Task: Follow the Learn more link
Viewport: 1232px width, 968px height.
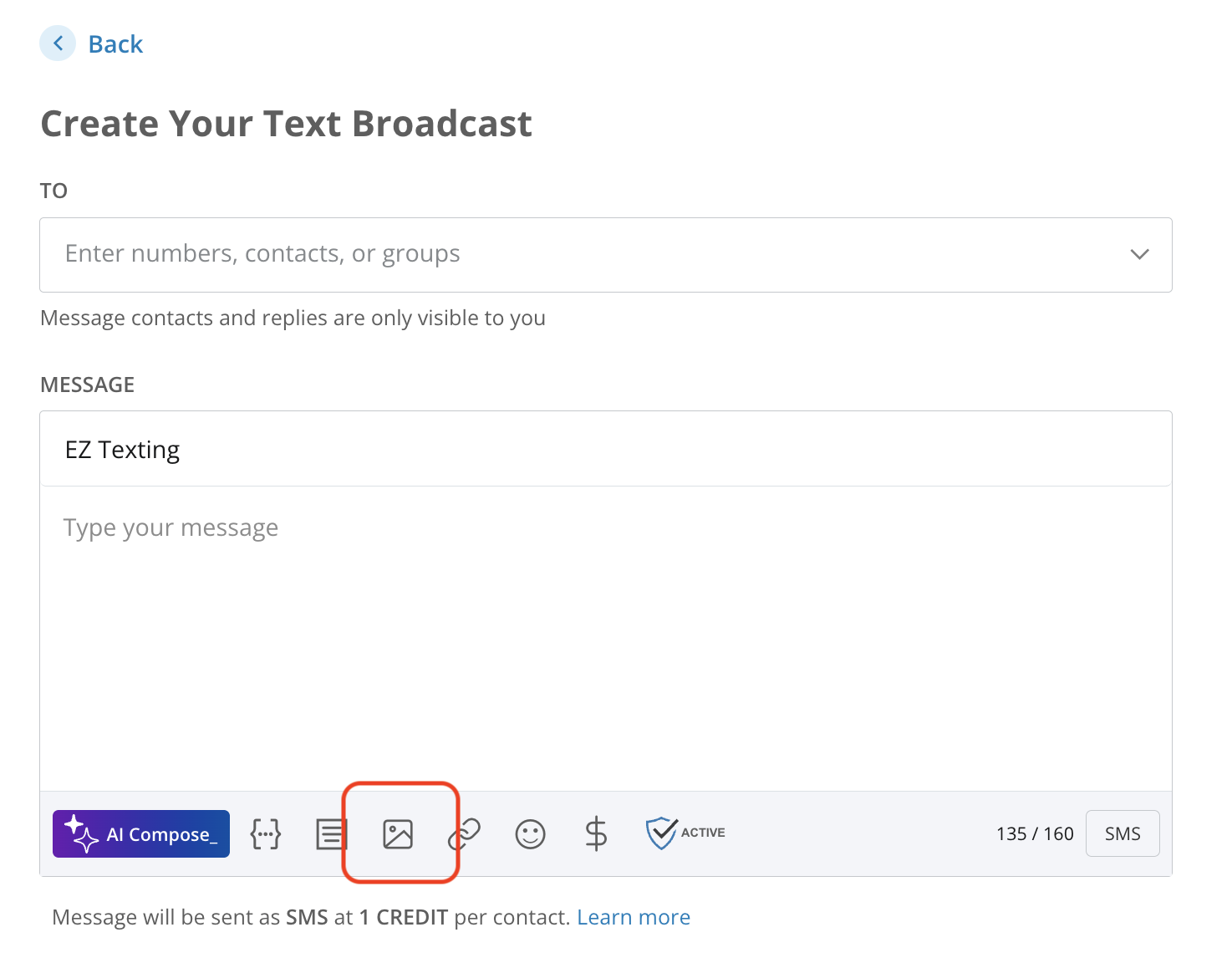Action: (634, 917)
